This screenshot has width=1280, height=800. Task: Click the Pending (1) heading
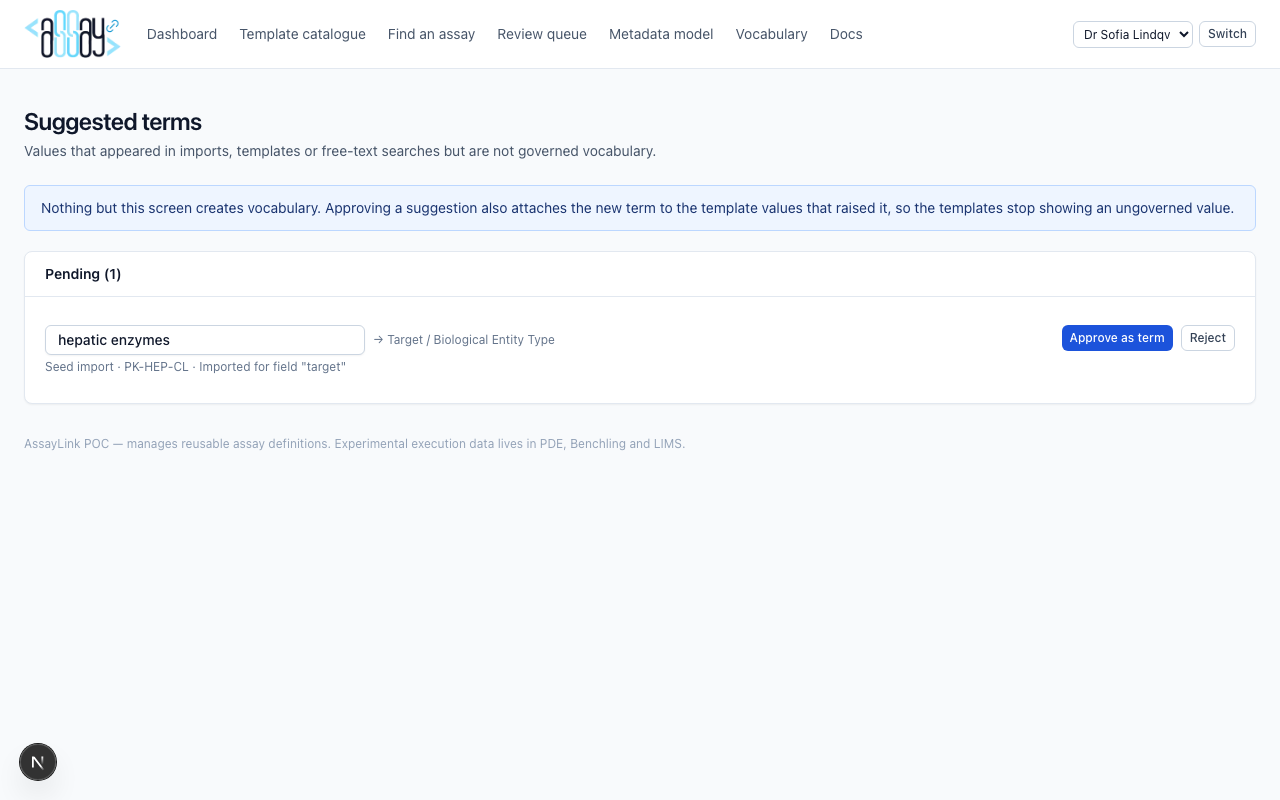83,274
